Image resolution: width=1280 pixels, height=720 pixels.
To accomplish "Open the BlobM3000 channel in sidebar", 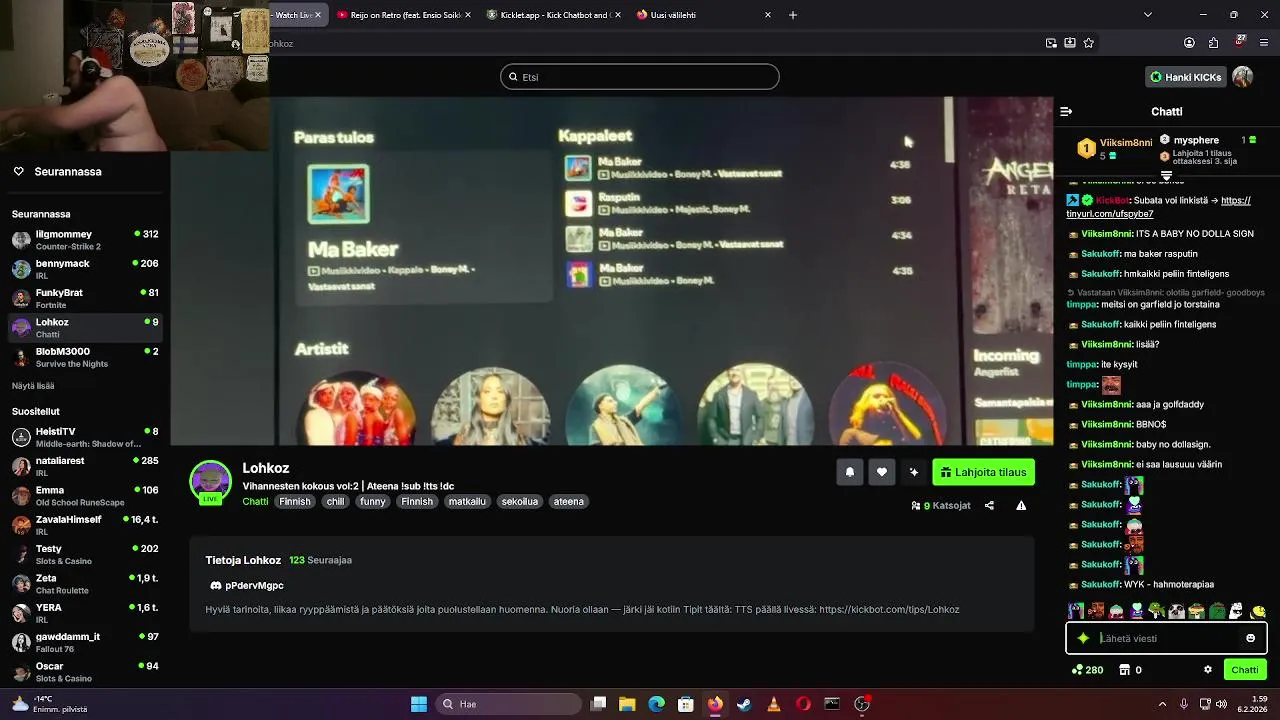I will tap(85, 357).
